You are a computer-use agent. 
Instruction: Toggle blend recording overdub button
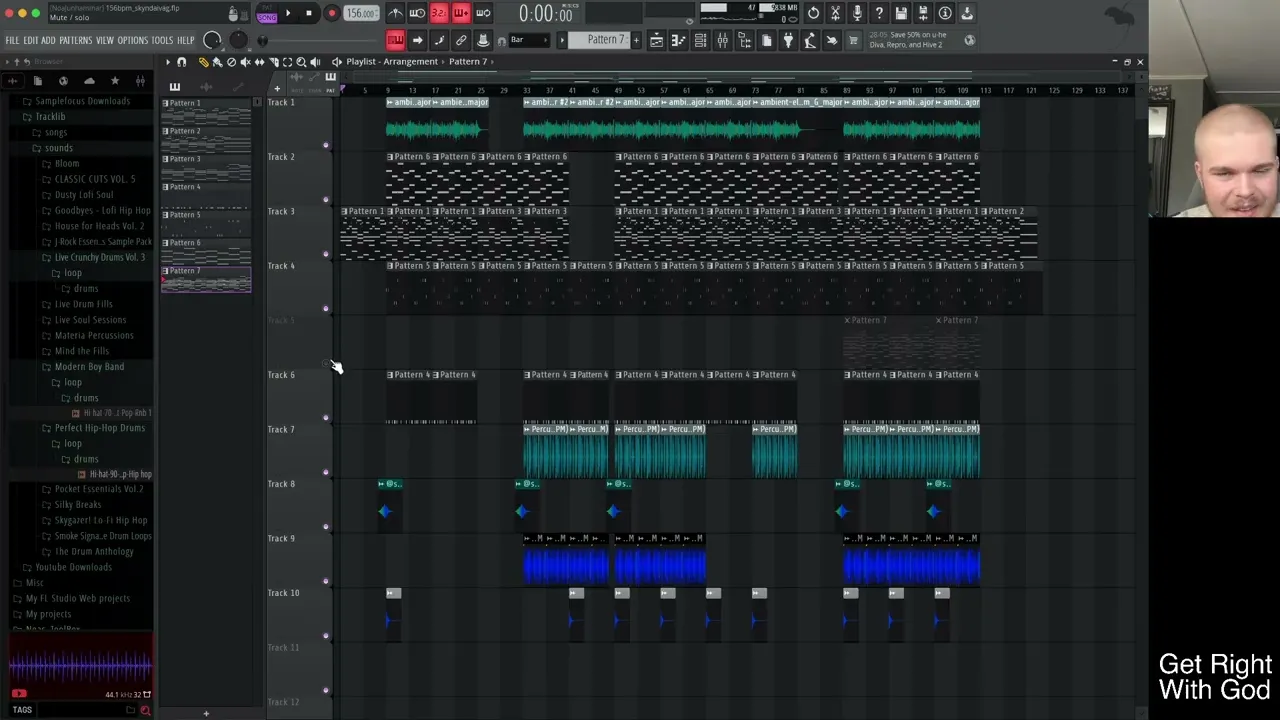[461, 13]
